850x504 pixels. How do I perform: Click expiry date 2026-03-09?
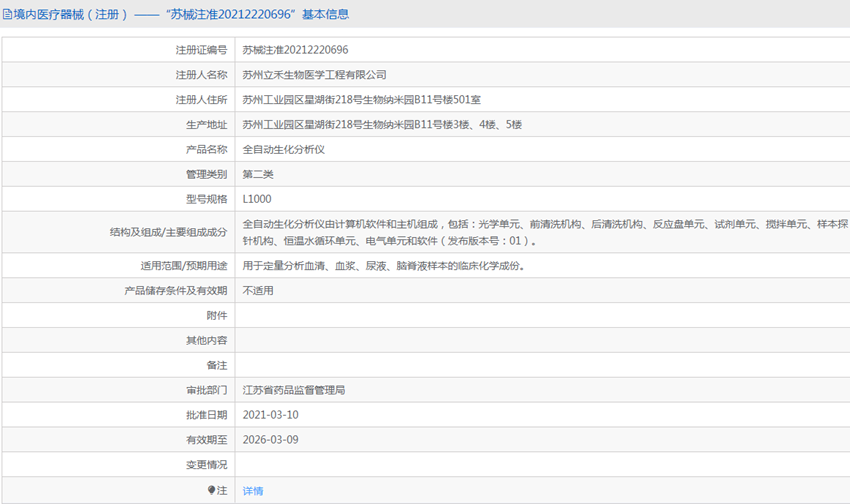(270, 440)
